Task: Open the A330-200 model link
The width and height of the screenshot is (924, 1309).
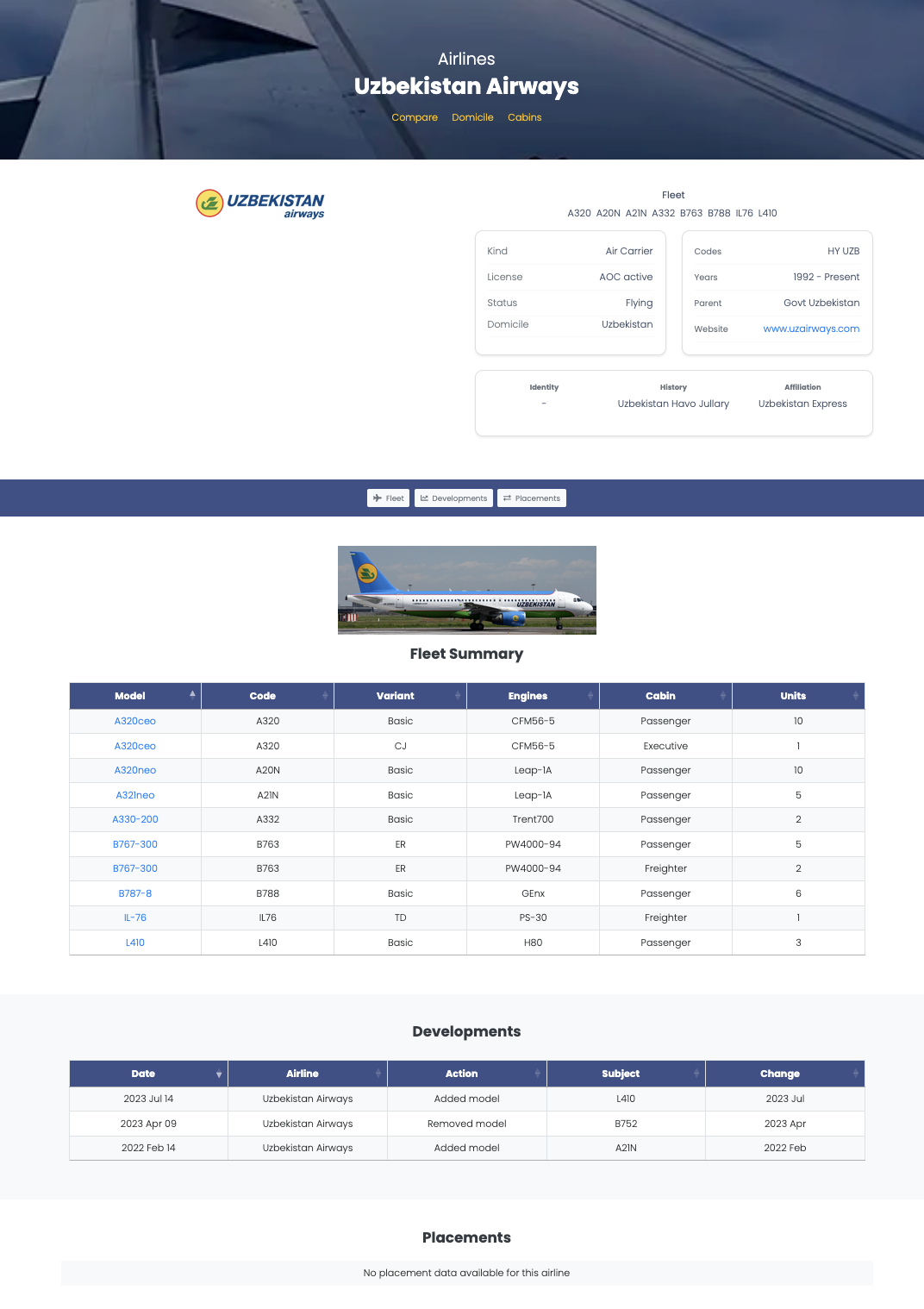Action: (x=135, y=819)
